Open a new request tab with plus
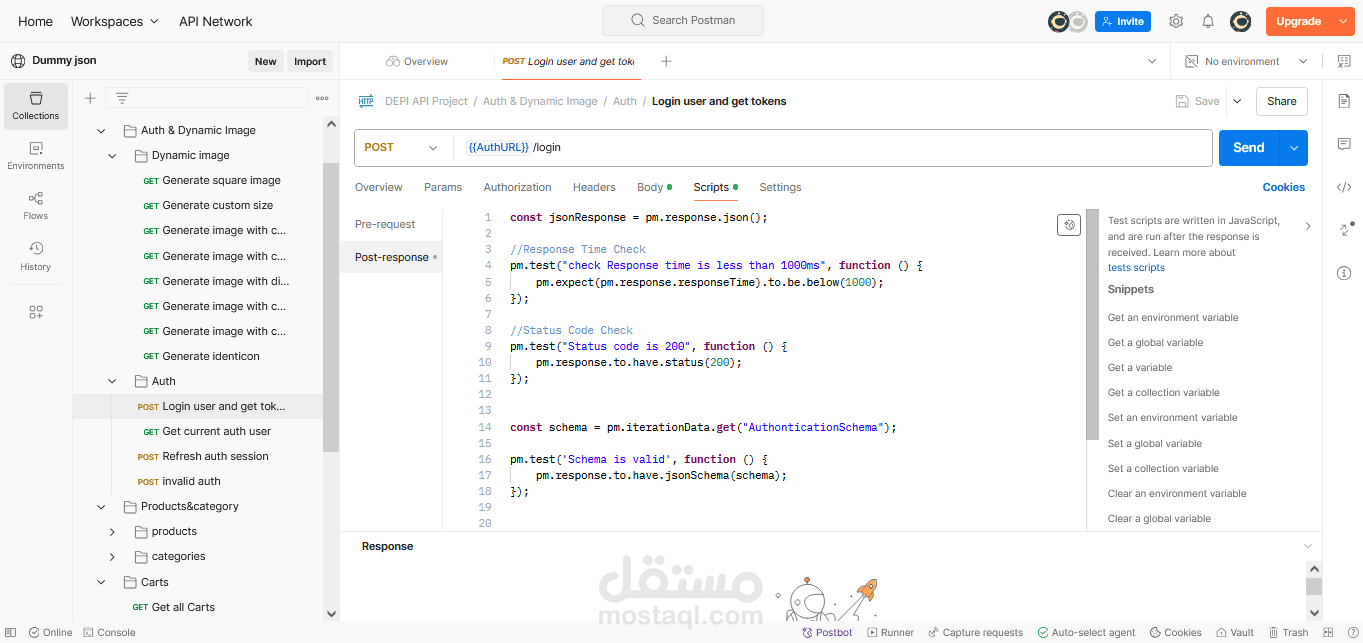The height and width of the screenshot is (643, 1363). tap(666, 61)
